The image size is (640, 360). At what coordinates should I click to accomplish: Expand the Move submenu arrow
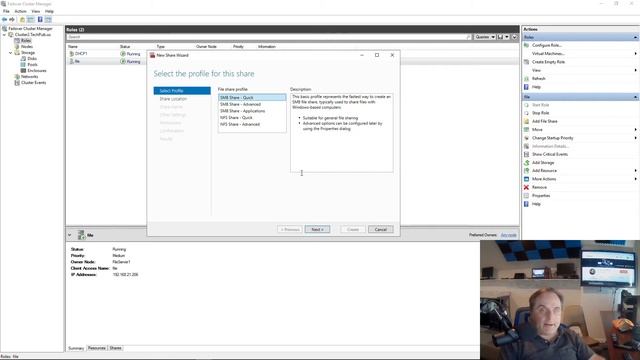coord(636,129)
